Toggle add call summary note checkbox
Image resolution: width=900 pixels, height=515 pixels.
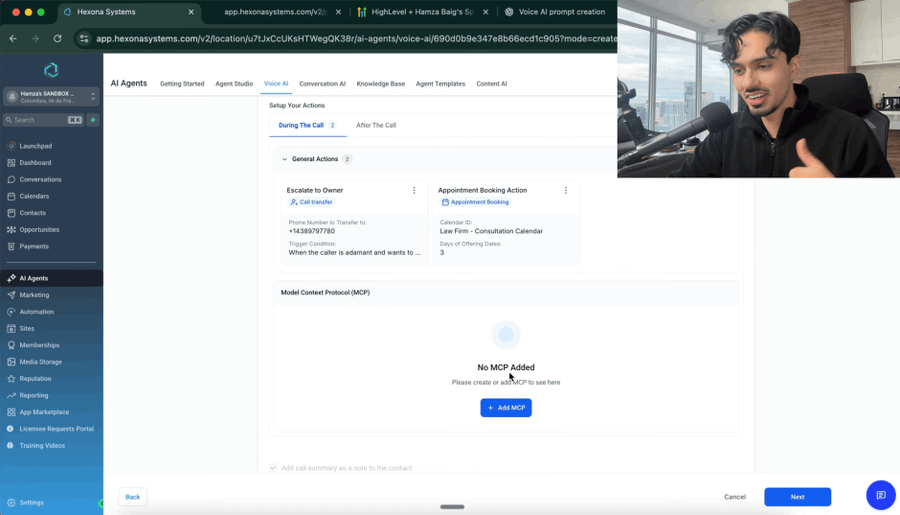273,468
